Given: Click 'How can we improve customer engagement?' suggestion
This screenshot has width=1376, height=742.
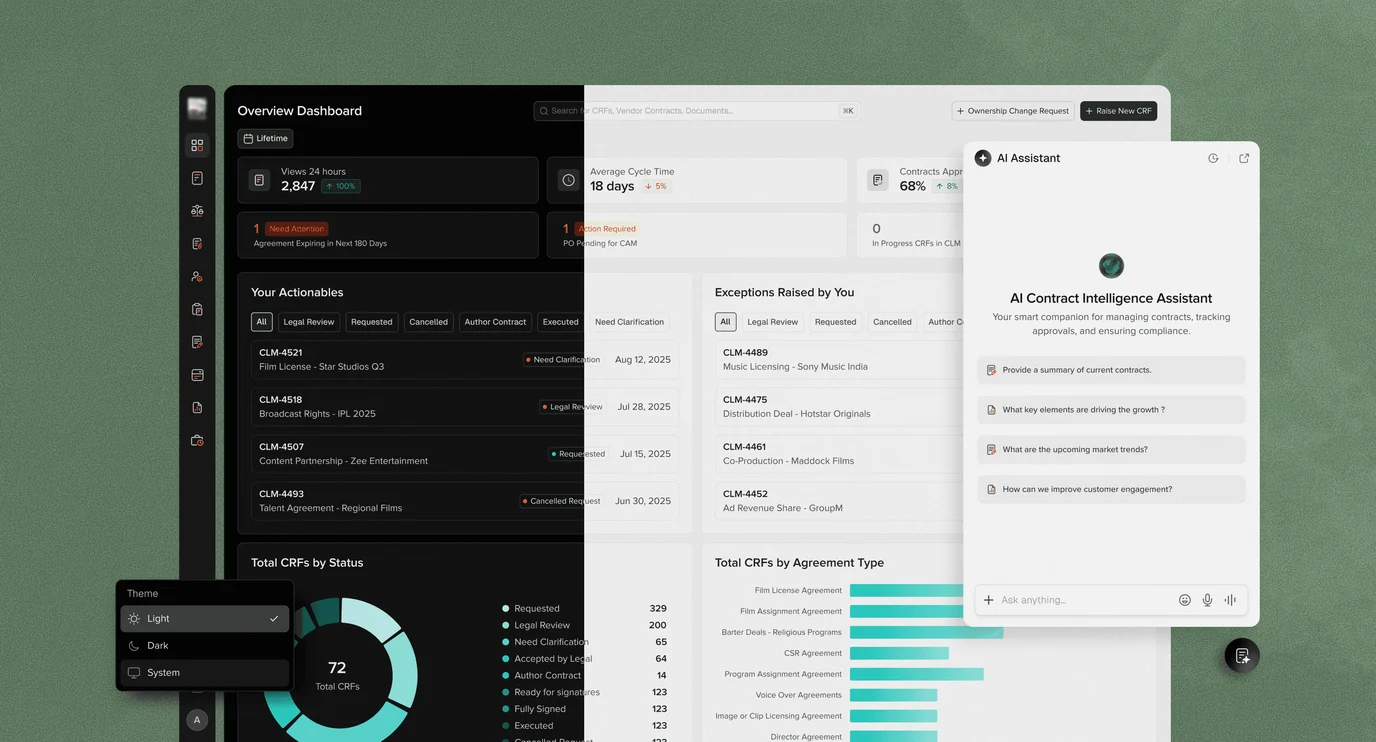Looking at the screenshot, I should coord(1111,490).
